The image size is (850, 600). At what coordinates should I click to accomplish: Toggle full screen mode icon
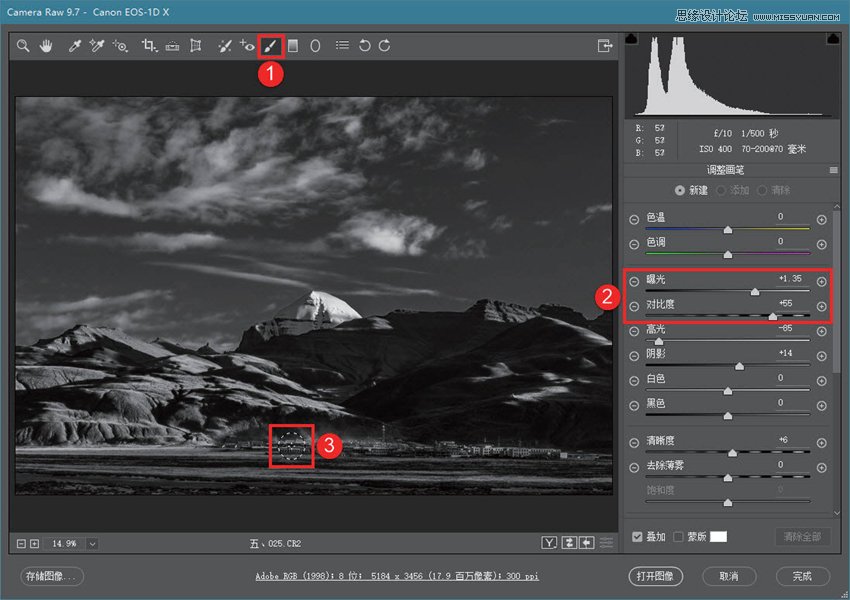pos(604,46)
